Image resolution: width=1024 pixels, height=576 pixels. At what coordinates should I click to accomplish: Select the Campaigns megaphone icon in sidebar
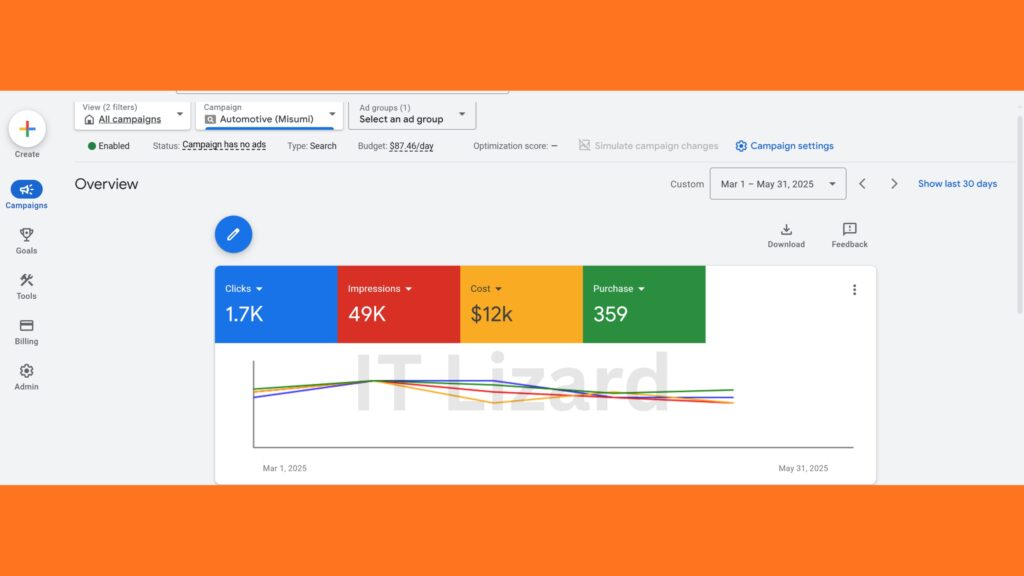click(x=26, y=190)
